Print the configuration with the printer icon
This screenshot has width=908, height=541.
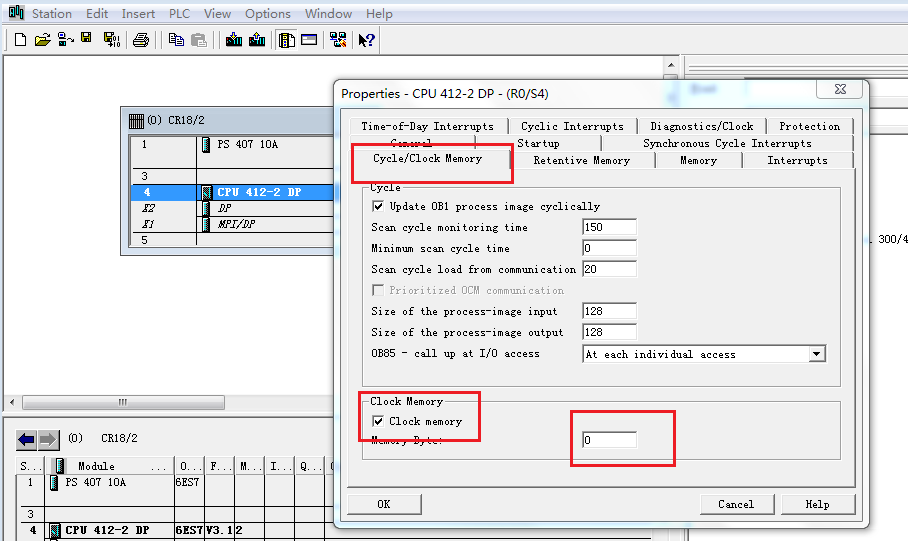pos(141,39)
